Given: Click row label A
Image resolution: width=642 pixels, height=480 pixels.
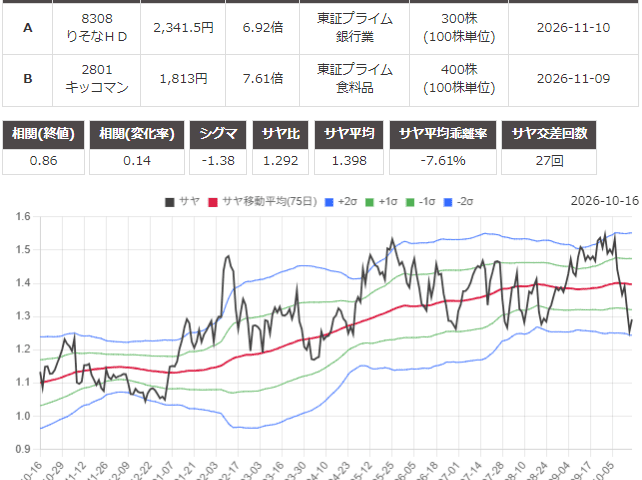Looking at the screenshot, I should [x=27, y=27].
